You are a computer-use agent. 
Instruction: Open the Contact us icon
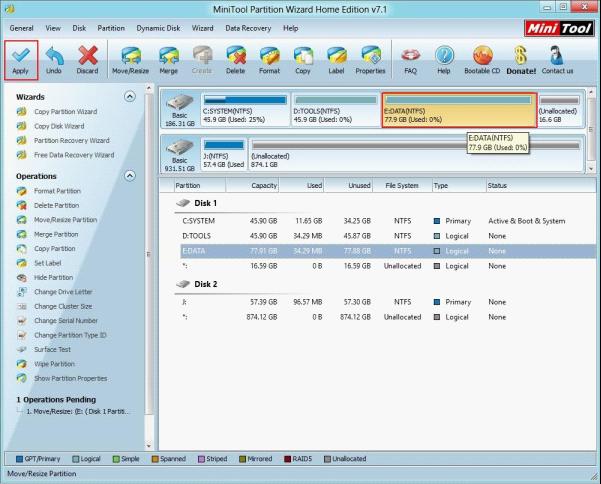(557, 56)
